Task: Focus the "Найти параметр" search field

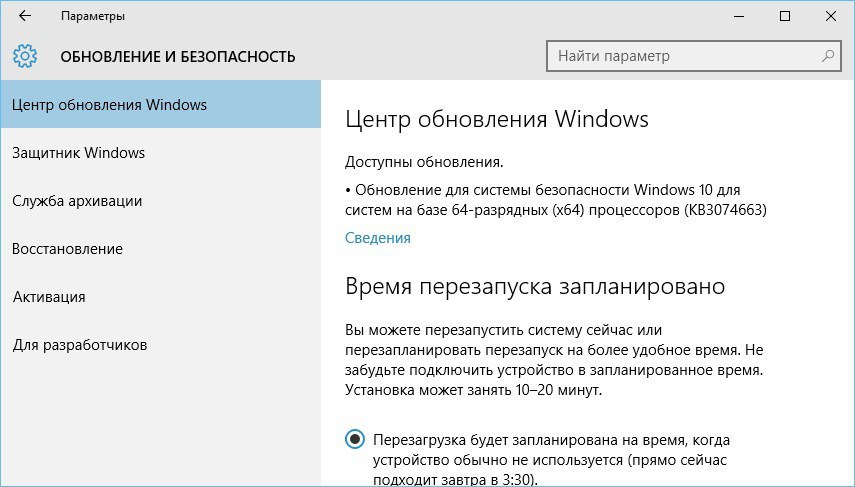Action: 680,56
